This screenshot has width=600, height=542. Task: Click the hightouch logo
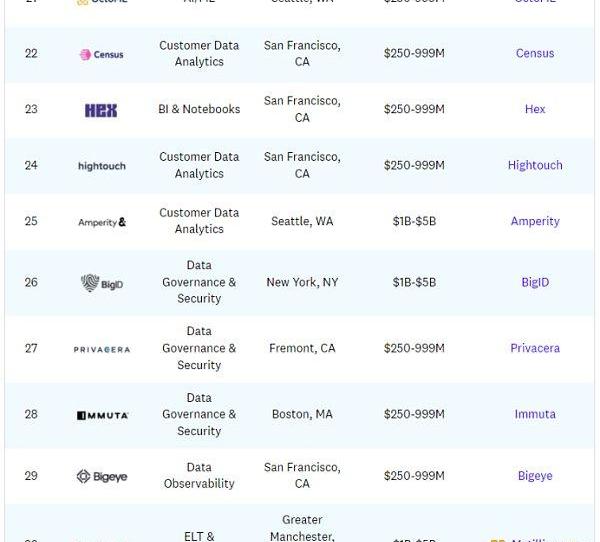coord(102,166)
